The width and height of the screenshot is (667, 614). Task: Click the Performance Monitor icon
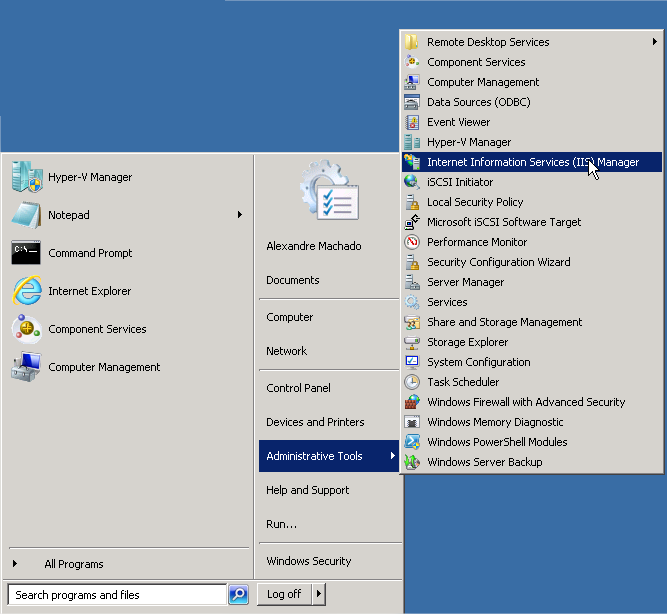(411, 242)
